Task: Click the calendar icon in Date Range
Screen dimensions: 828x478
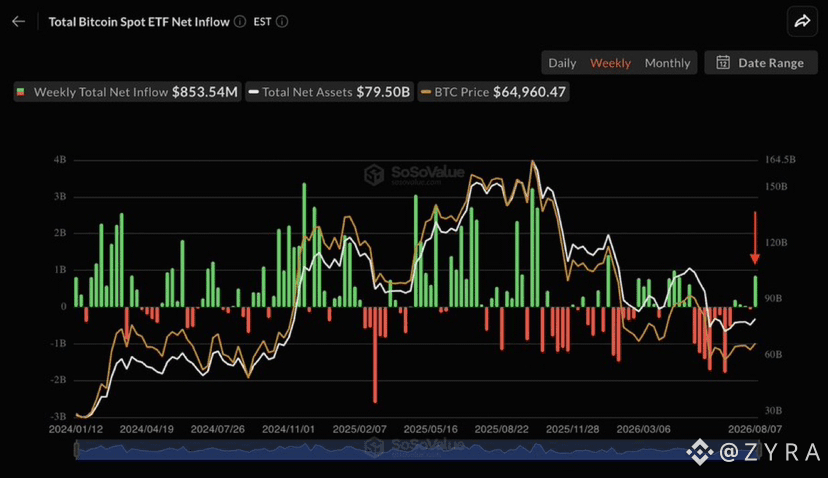Action: click(723, 62)
